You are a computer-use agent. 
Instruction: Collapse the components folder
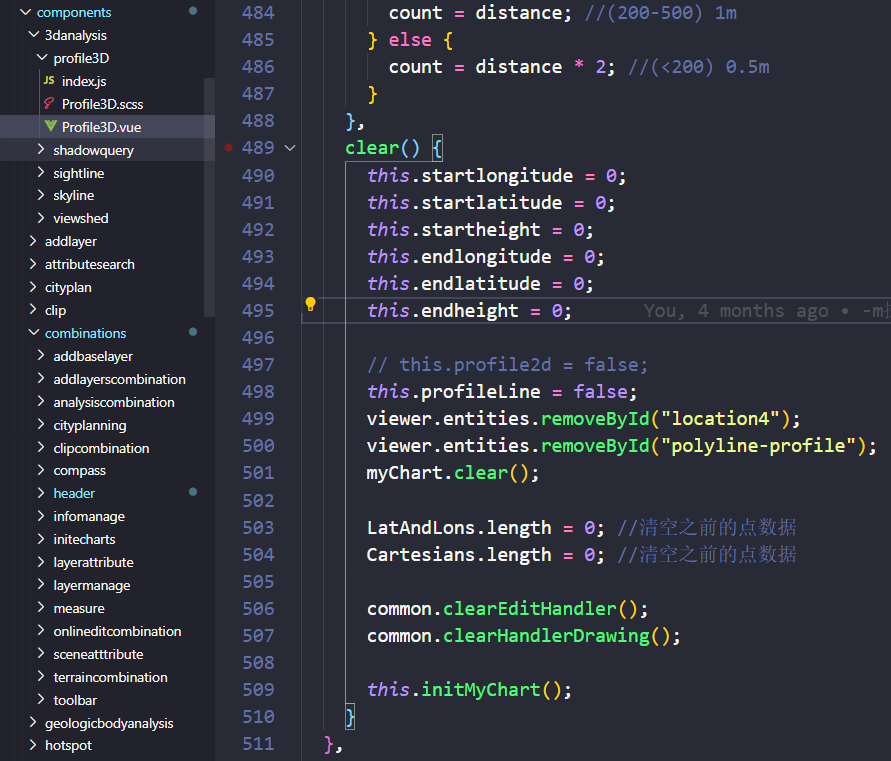coord(25,12)
